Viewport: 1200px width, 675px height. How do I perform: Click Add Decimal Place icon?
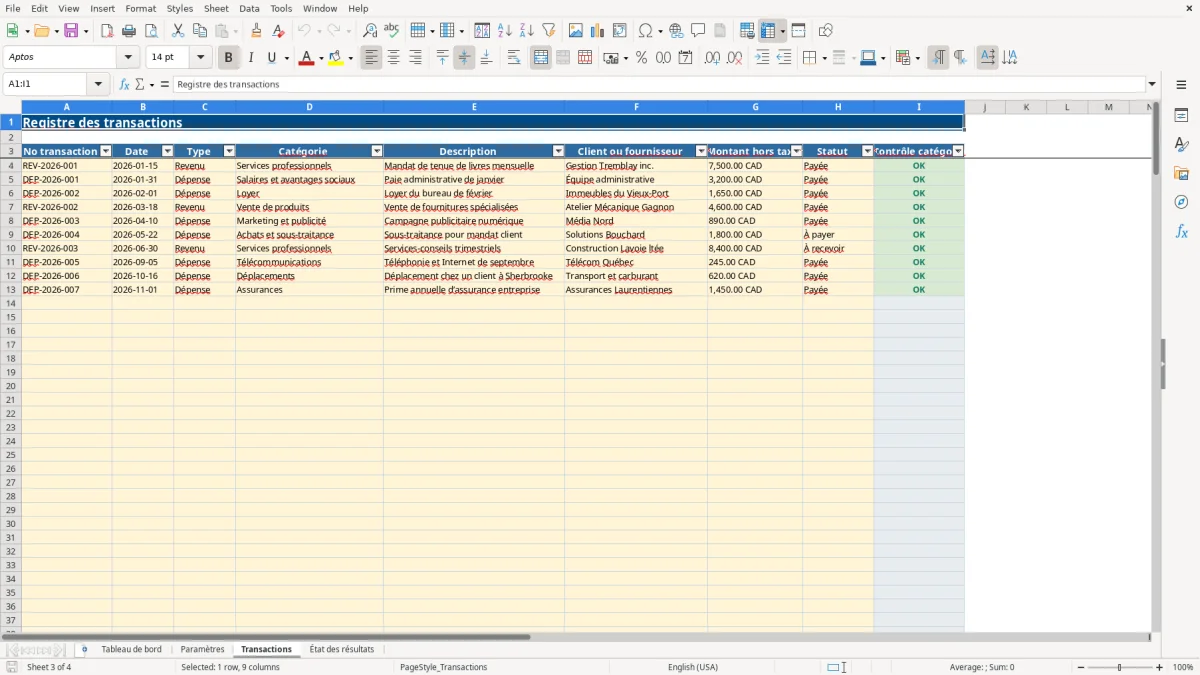tap(712, 58)
